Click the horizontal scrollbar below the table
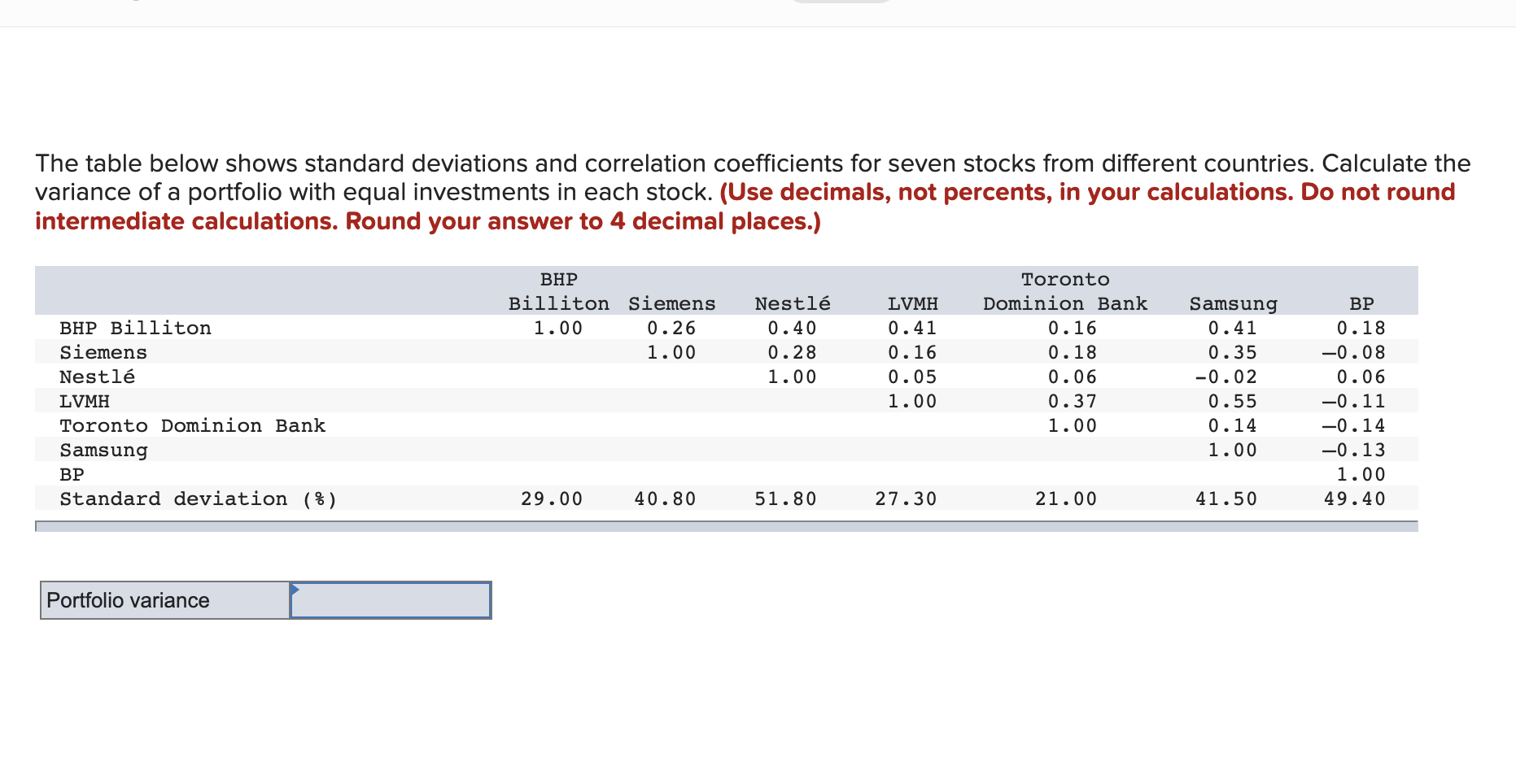The height and width of the screenshot is (784, 1516). (x=727, y=526)
